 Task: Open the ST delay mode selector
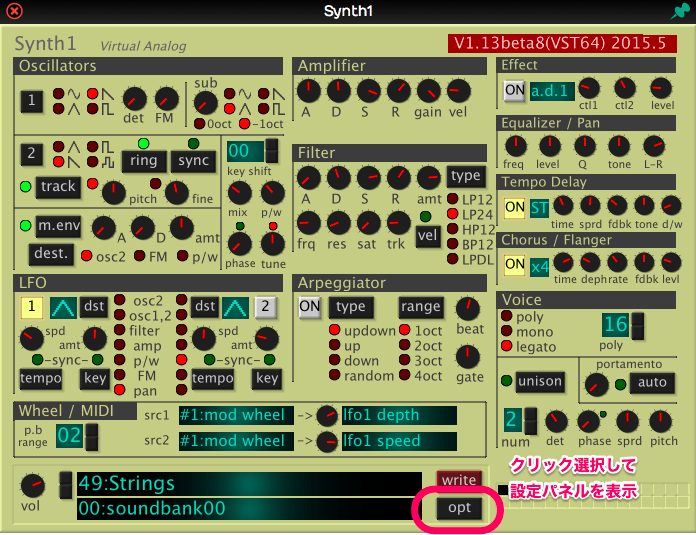[x=539, y=208]
